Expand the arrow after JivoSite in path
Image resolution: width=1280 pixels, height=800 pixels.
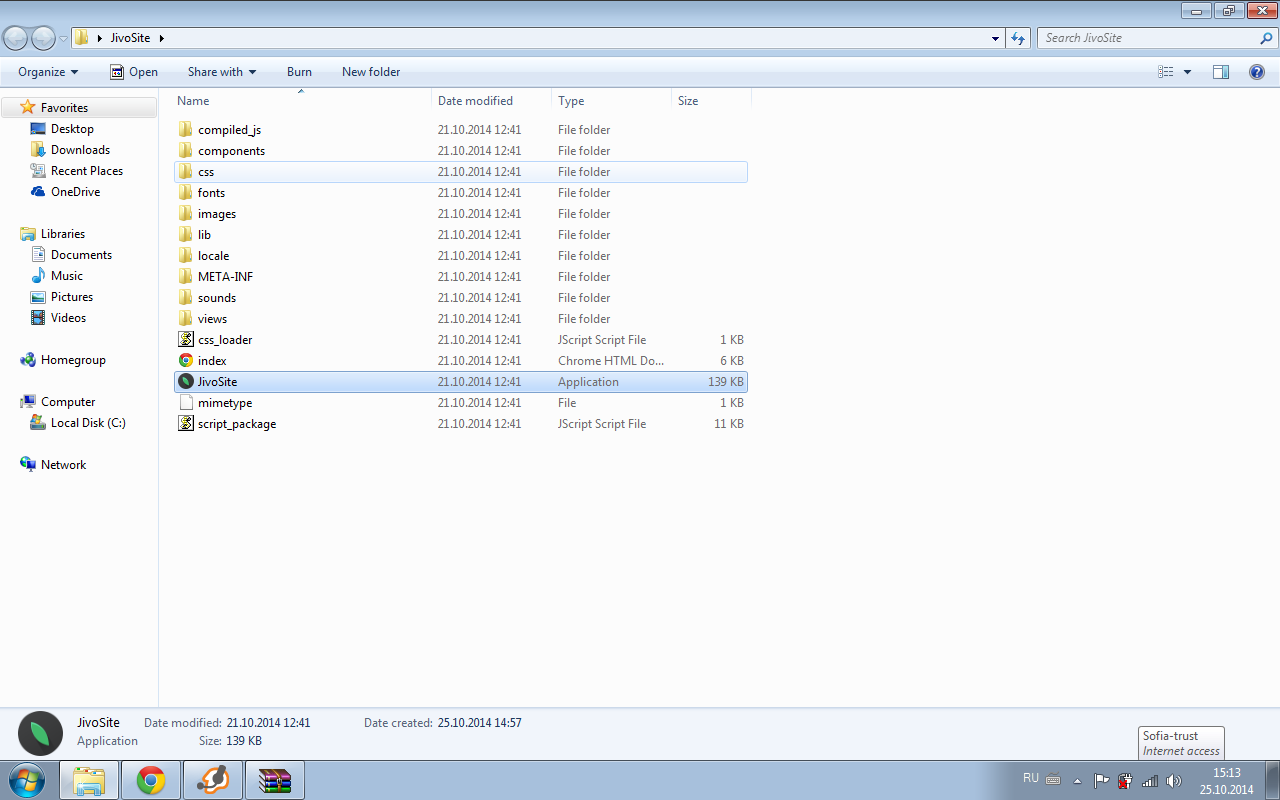[x=161, y=38]
